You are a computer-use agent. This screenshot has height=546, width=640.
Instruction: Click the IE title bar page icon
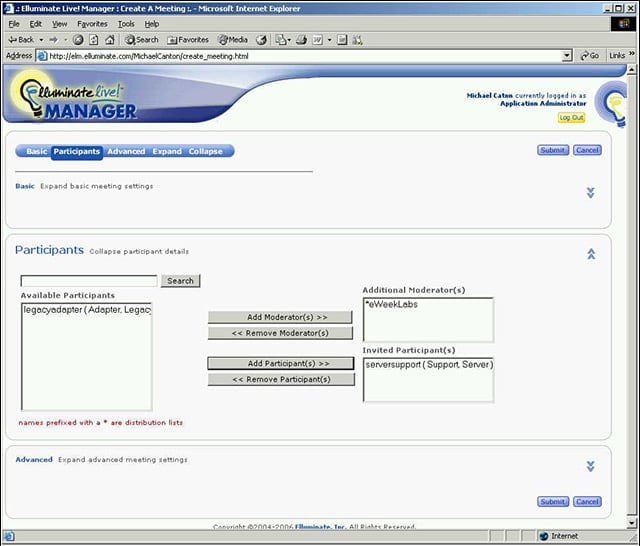(8, 8)
